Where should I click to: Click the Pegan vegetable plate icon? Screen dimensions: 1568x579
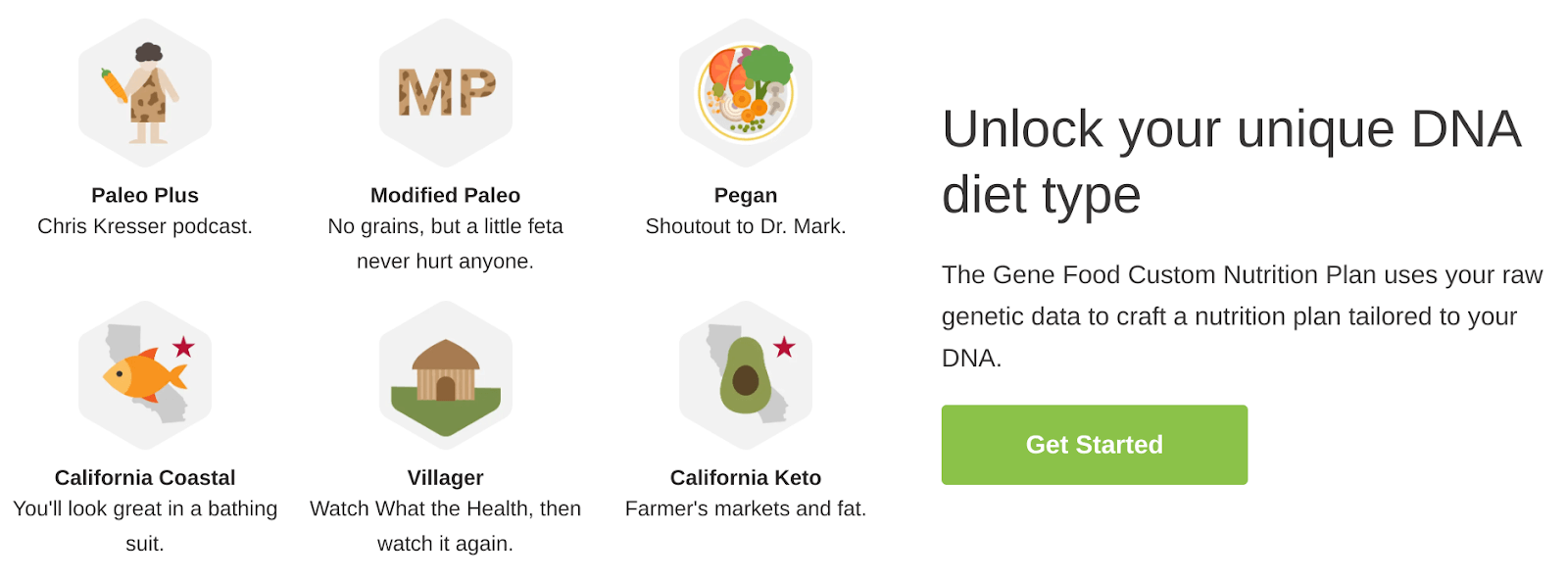[x=747, y=93]
